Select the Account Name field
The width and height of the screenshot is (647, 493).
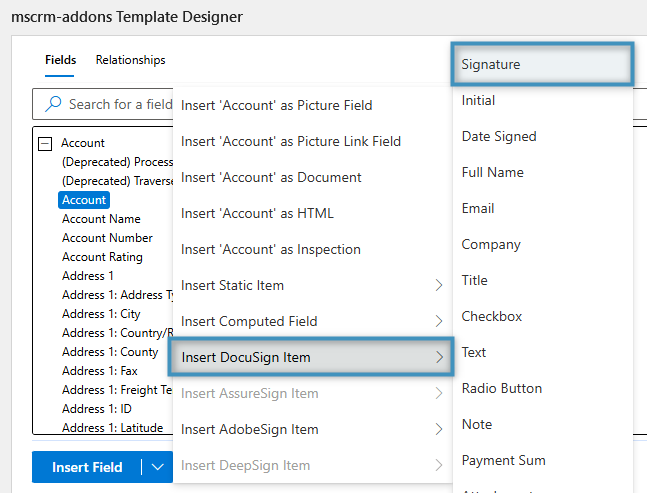[101, 219]
